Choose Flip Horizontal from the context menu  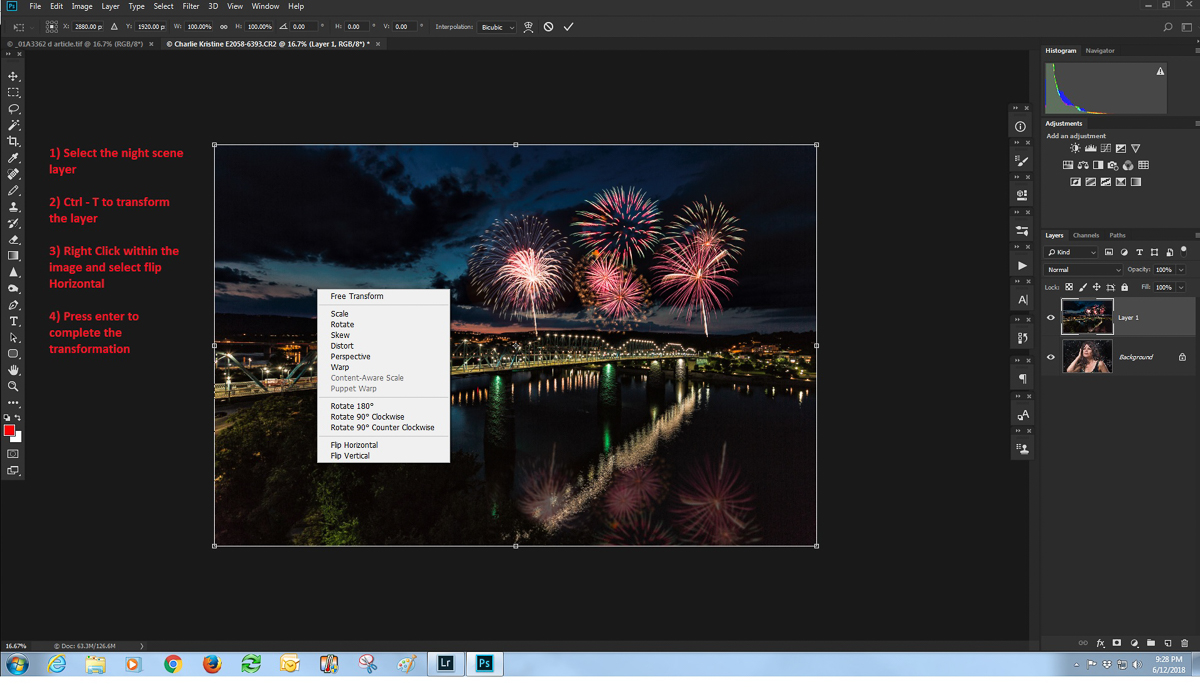[x=354, y=445]
